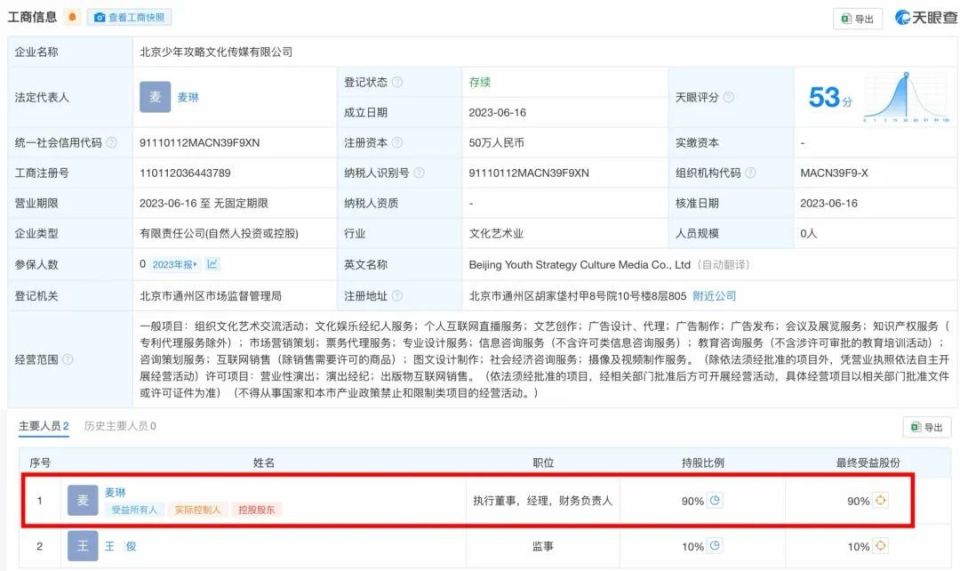This screenshot has height=571, width=960.
Task: Click help icon next to 注册地址
Action: (x=397, y=296)
